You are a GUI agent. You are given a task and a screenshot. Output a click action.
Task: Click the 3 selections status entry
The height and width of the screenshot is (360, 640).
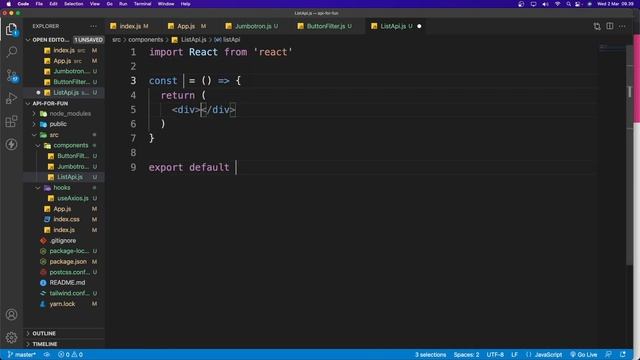pyautogui.click(x=430, y=355)
